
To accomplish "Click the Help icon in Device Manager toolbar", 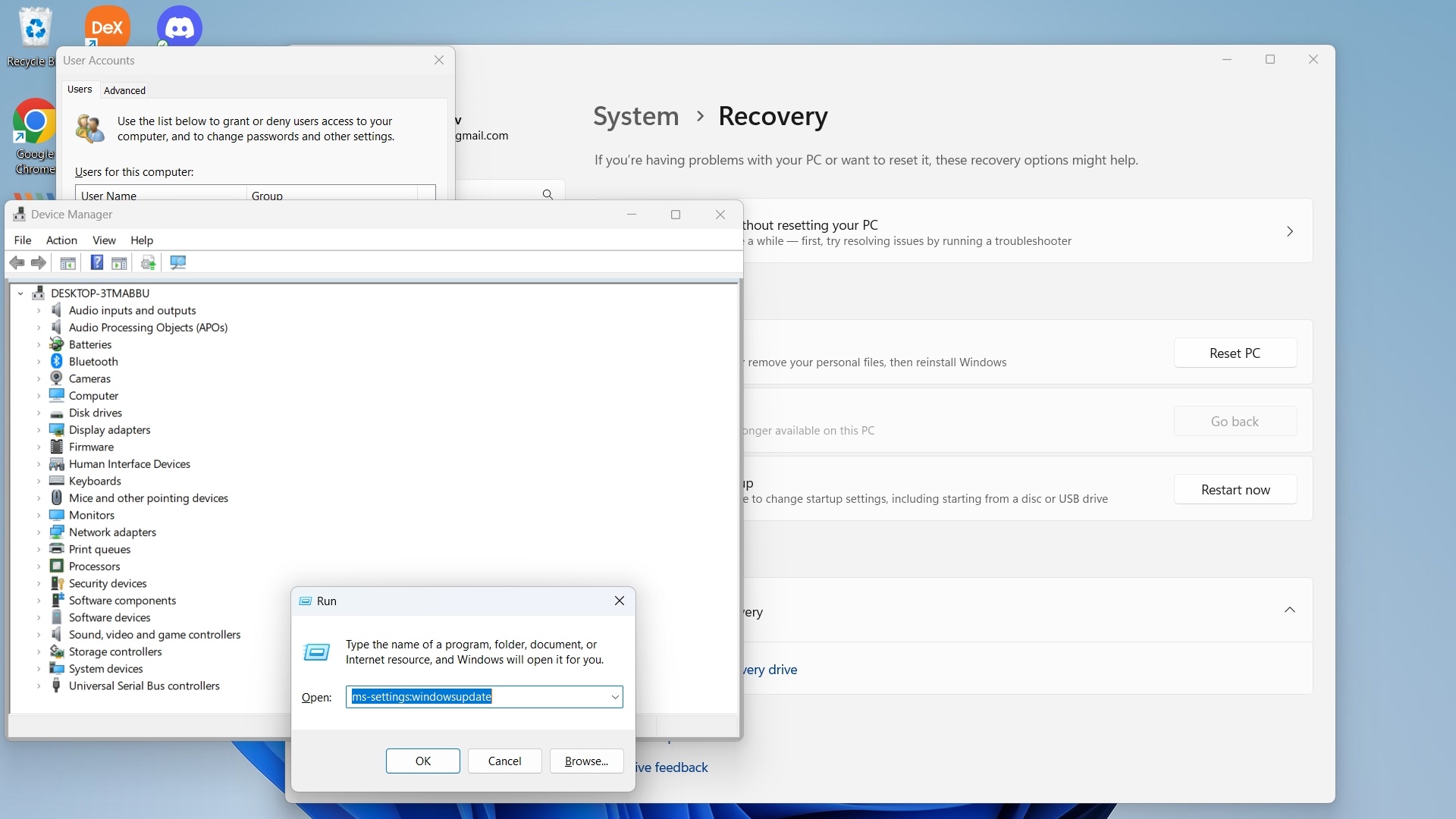I will tap(96, 262).
